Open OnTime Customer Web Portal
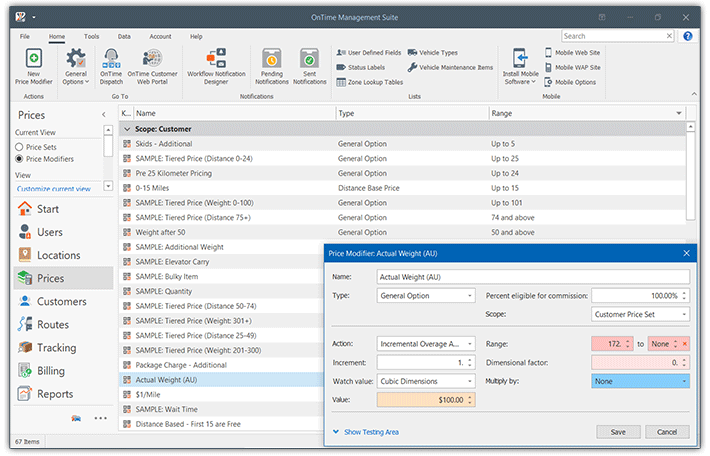This screenshot has height=456, width=710. (152, 66)
